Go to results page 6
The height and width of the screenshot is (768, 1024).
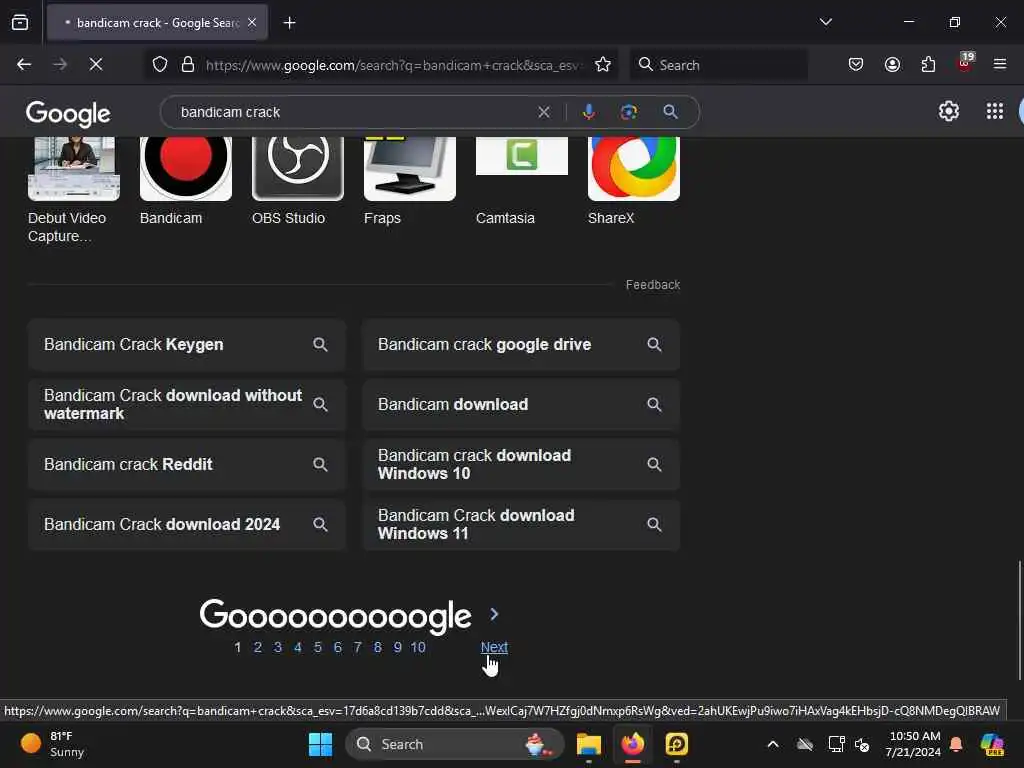click(338, 647)
